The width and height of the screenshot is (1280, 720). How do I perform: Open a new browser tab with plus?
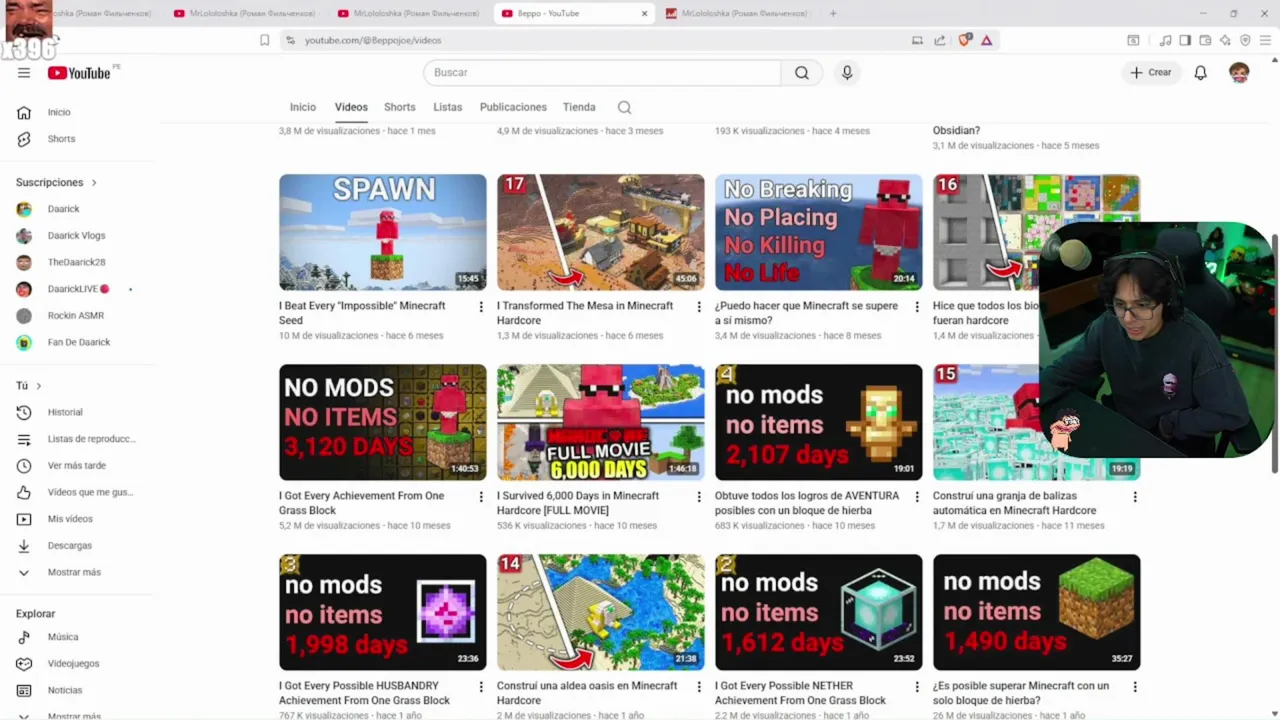coord(833,13)
